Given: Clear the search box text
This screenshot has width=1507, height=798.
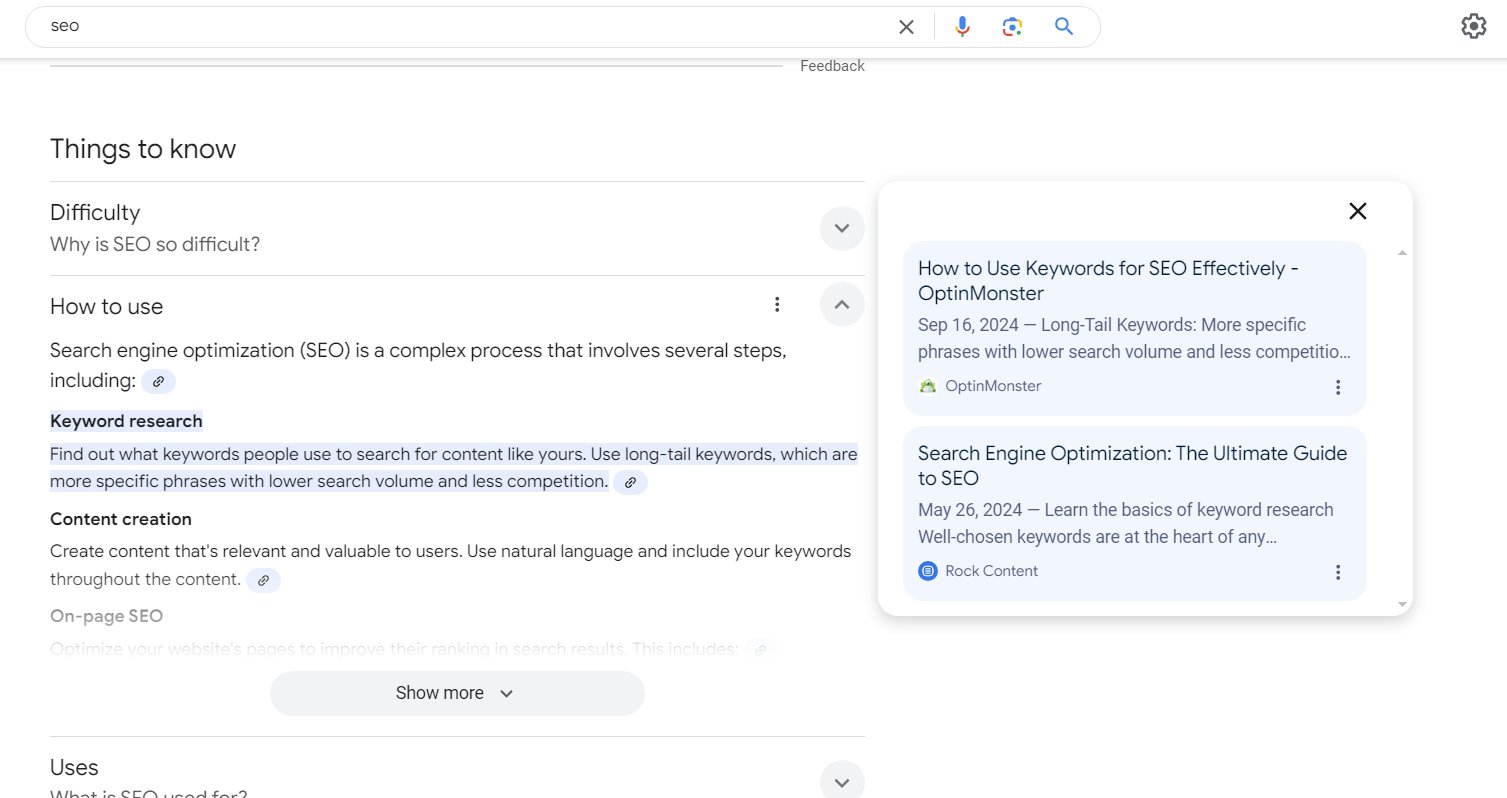Looking at the screenshot, I should (906, 27).
